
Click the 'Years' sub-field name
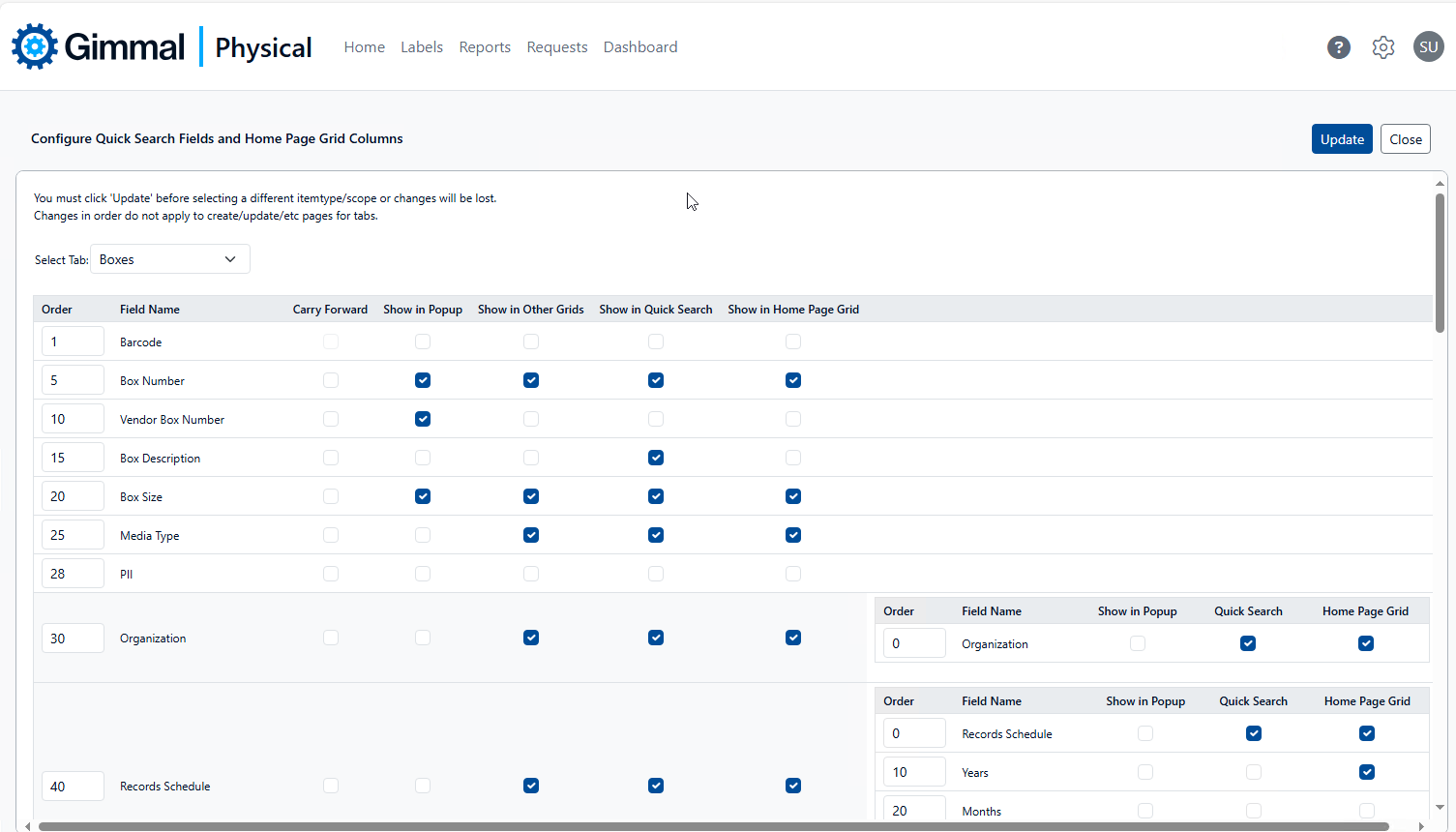[975, 773]
